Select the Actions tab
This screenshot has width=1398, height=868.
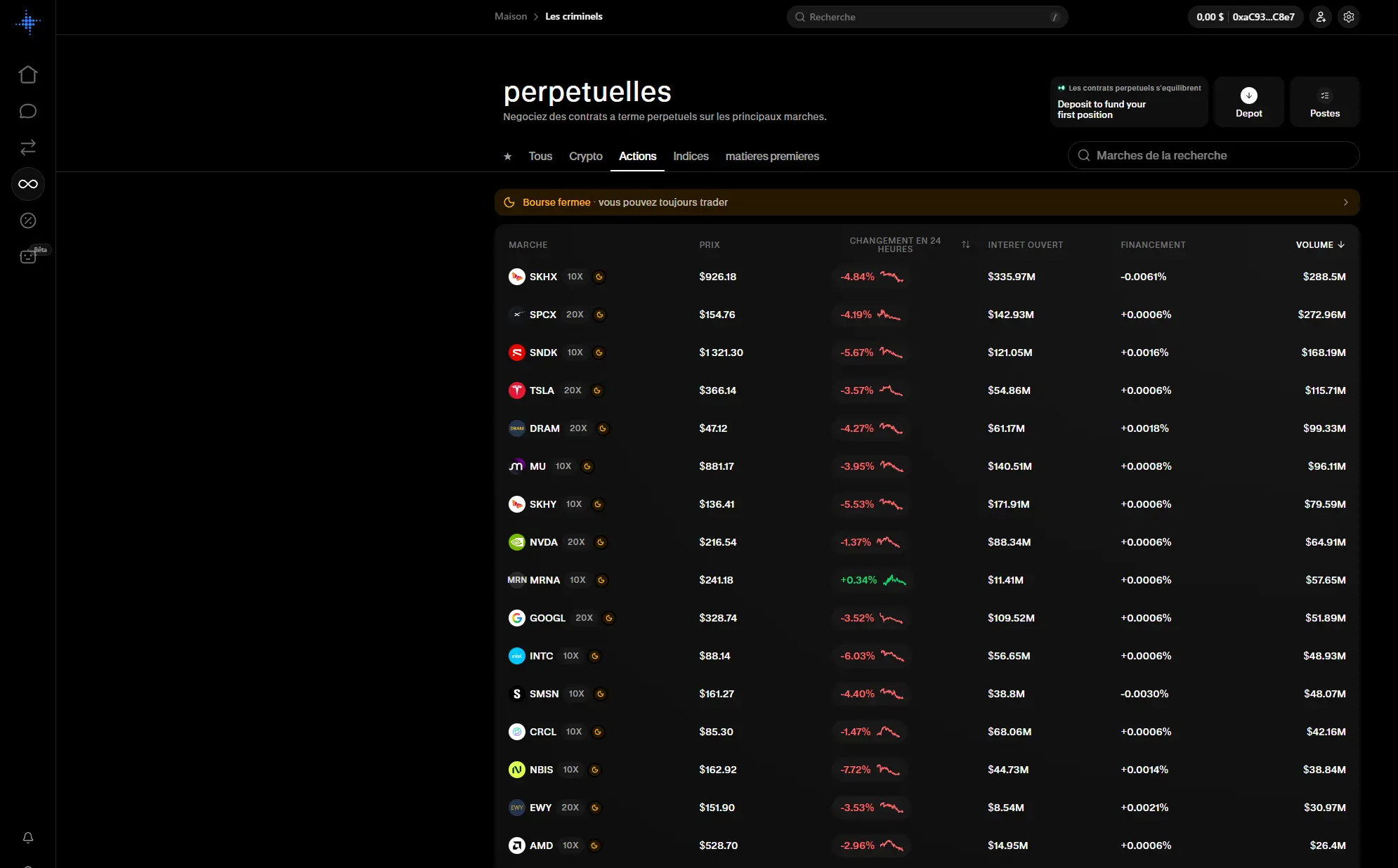click(637, 156)
